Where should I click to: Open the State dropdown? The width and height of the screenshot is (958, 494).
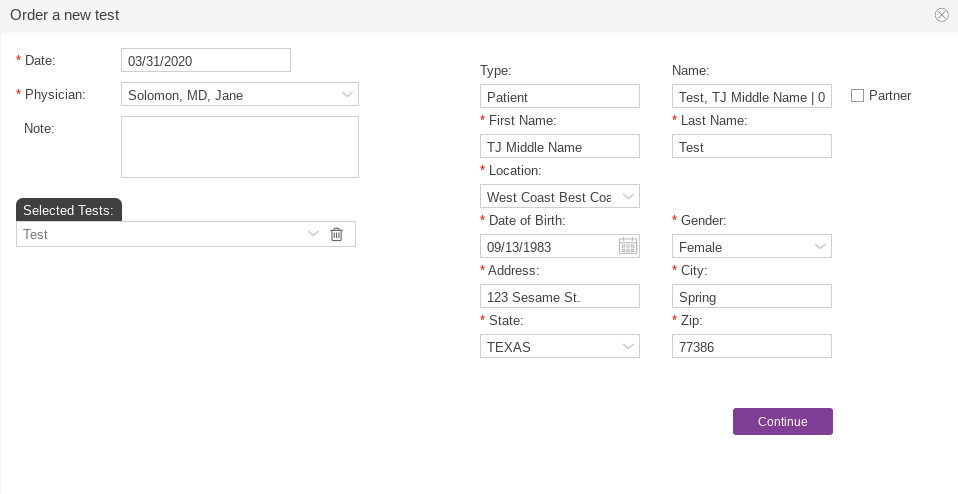coord(628,346)
